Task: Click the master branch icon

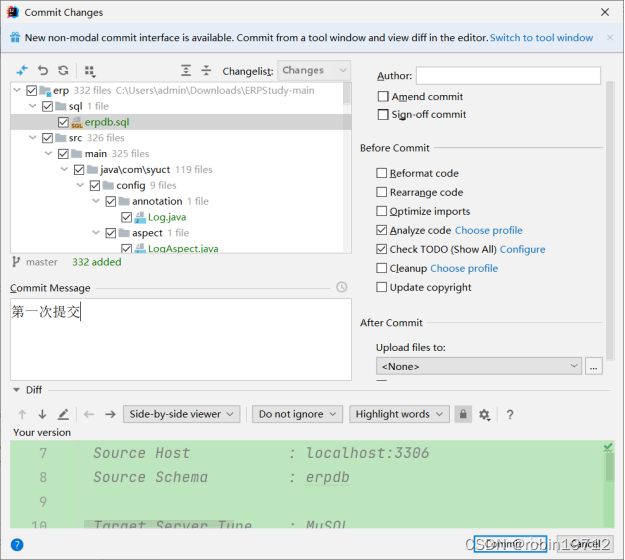Action: click(x=16, y=262)
